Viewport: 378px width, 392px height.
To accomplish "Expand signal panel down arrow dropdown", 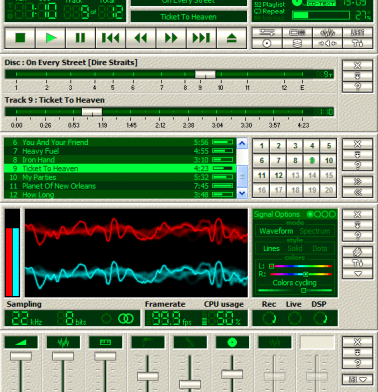I will pyautogui.click(x=357, y=274).
